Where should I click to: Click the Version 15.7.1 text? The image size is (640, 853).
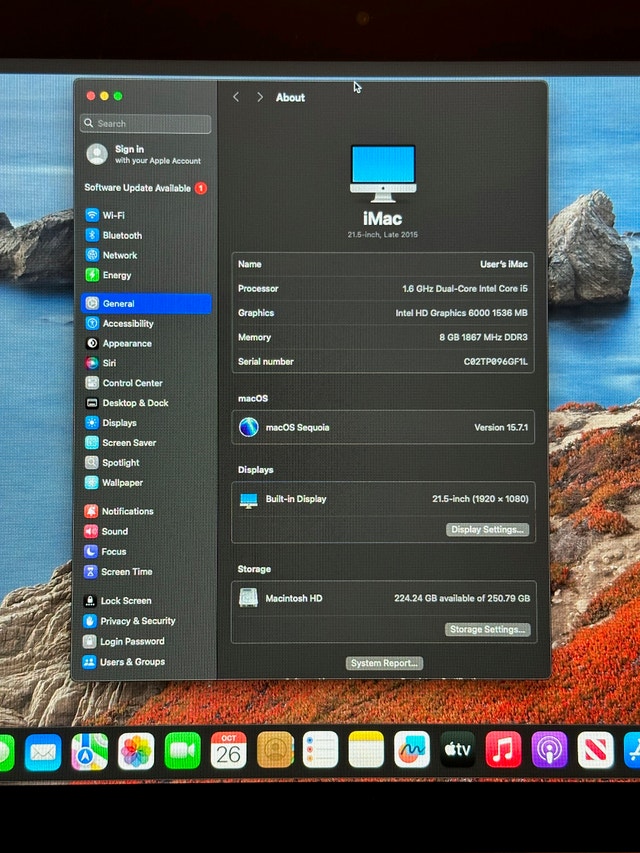coord(501,428)
